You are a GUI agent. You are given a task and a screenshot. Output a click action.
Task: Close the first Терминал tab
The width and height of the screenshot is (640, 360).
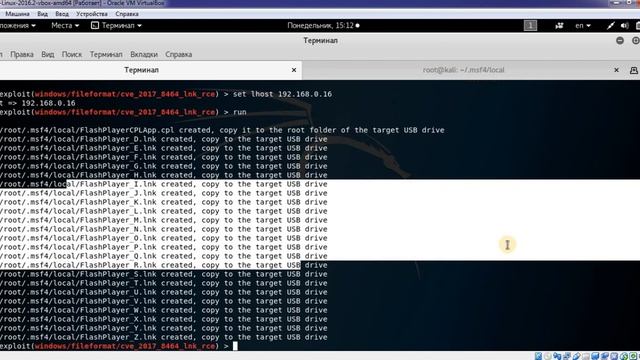tap(294, 70)
